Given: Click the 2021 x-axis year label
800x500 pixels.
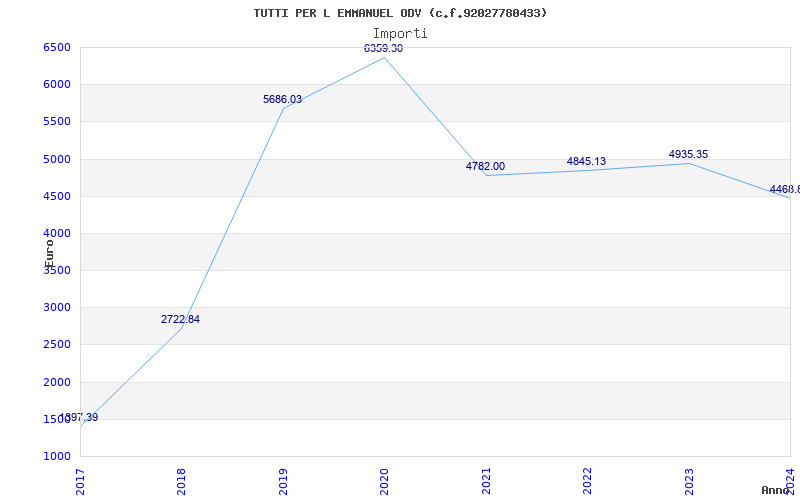Looking at the screenshot, I should (x=486, y=481).
